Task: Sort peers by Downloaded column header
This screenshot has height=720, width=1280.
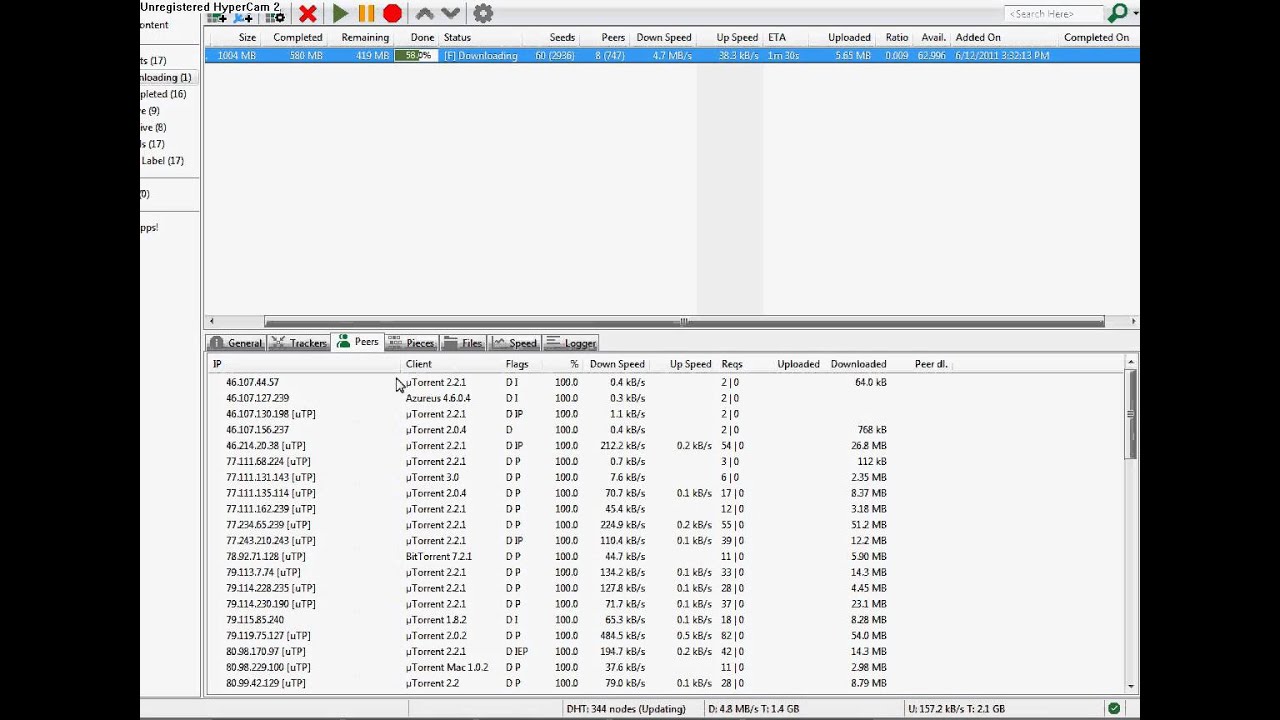Action: (858, 364)
